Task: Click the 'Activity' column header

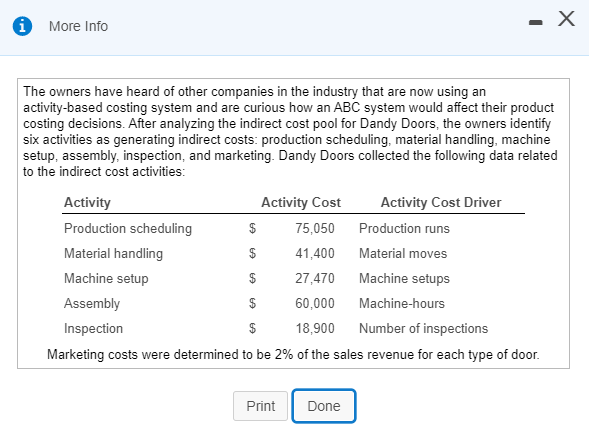Action: coord(87,202)
